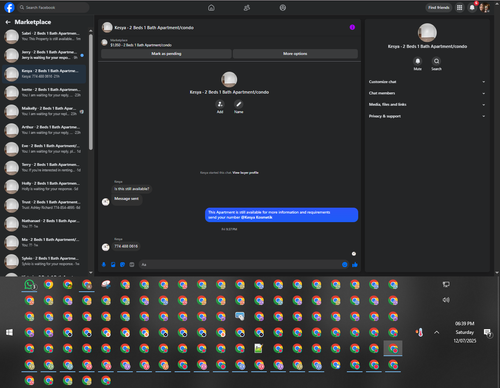Open the network tray icon
The height and width of the screenshot is (388, 500).
point(446,284)
